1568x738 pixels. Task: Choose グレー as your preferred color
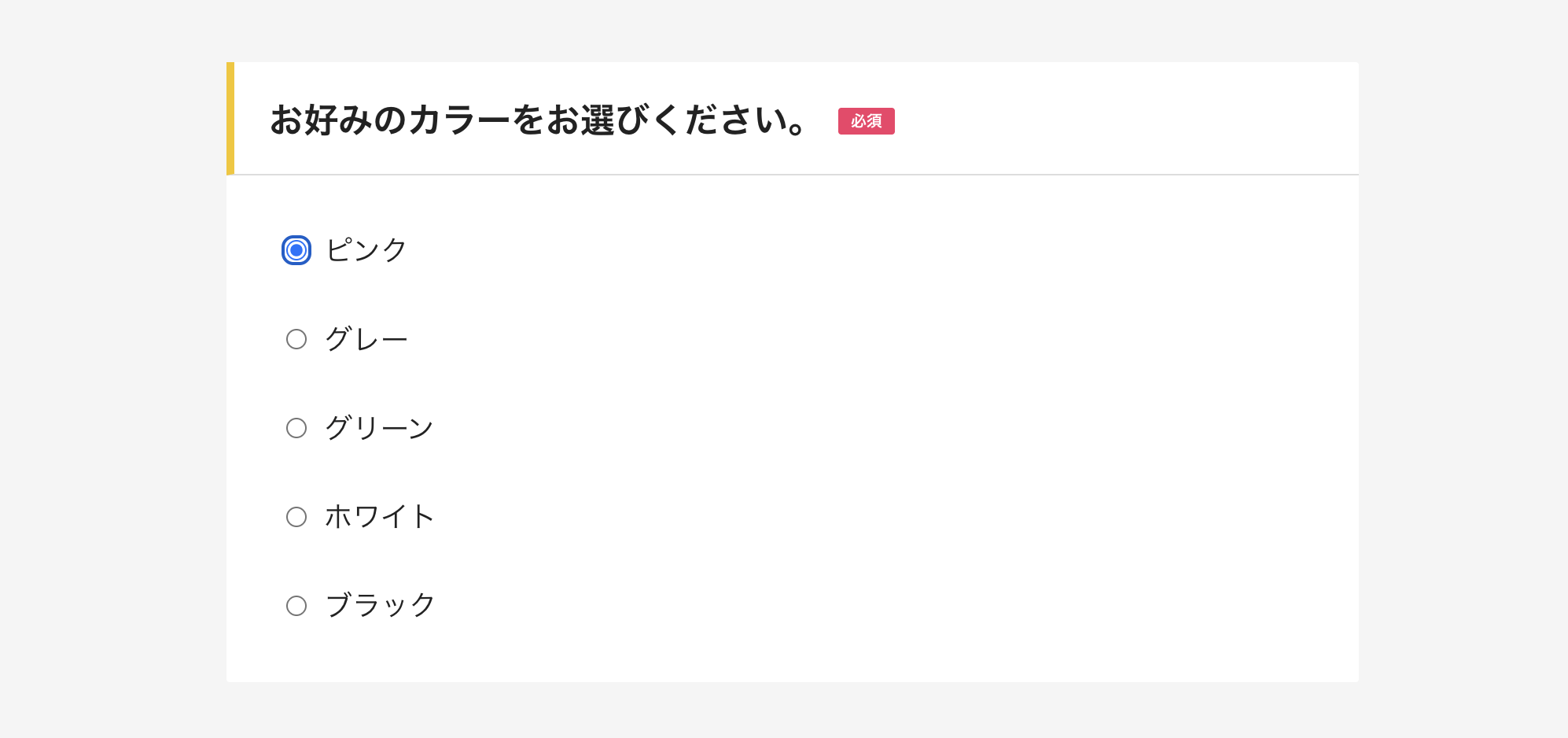point(296,338)
